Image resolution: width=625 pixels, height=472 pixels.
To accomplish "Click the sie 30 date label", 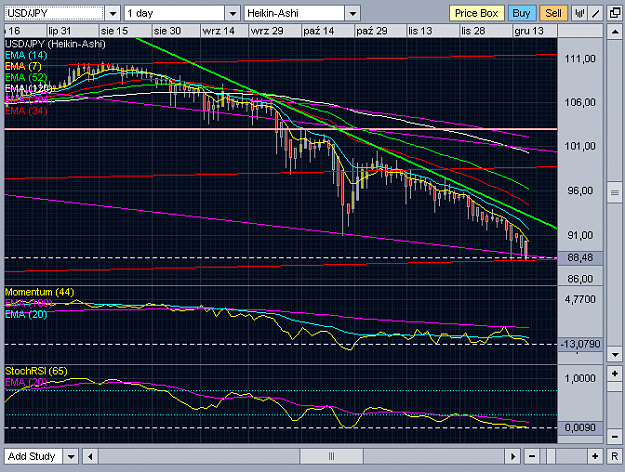I will pyautogui.click(x=167, y=31).
